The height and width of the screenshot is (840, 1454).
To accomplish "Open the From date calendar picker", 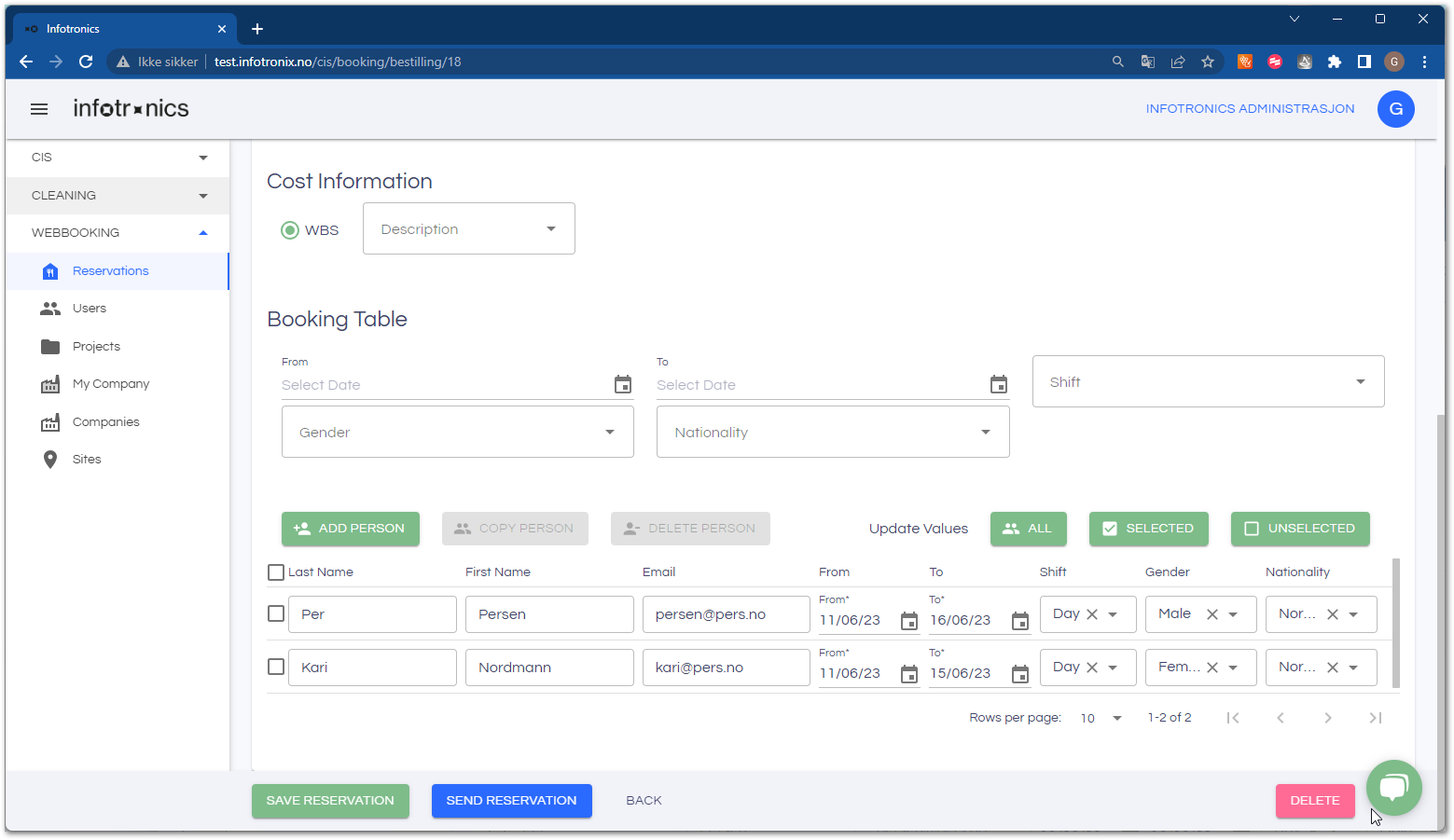I will (x=623, y=384).
